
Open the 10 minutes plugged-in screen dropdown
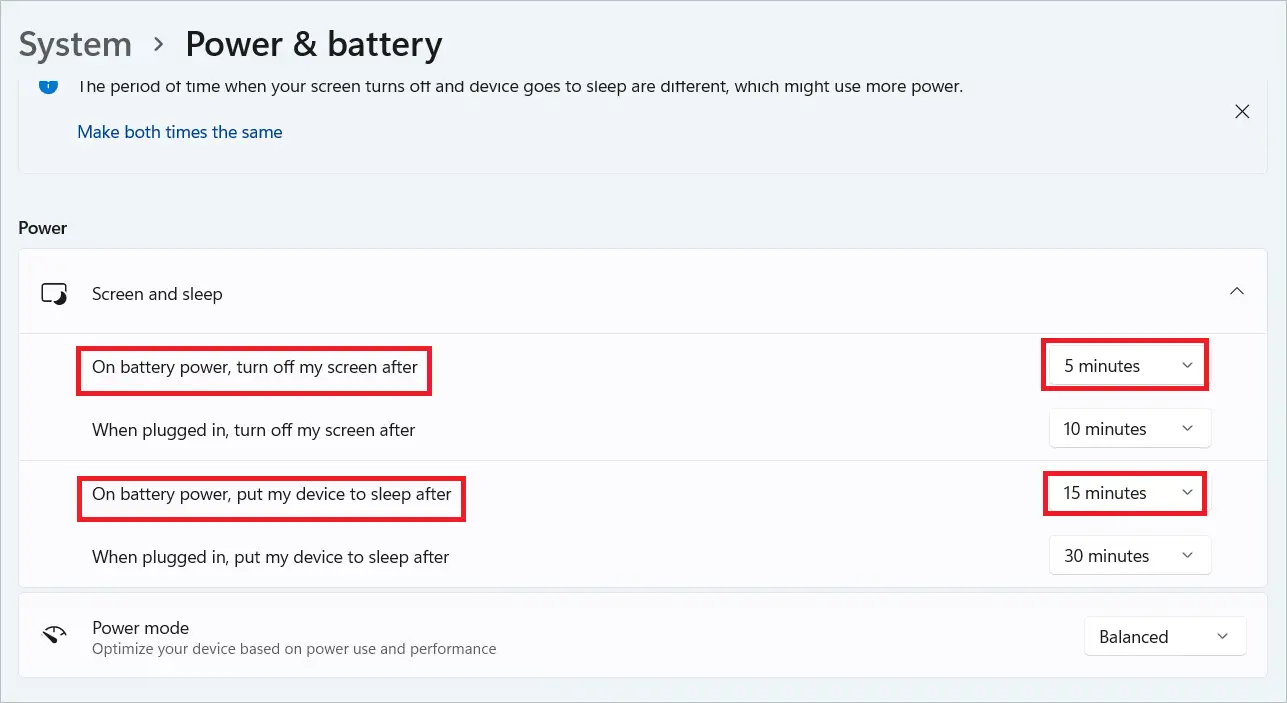1130,428
